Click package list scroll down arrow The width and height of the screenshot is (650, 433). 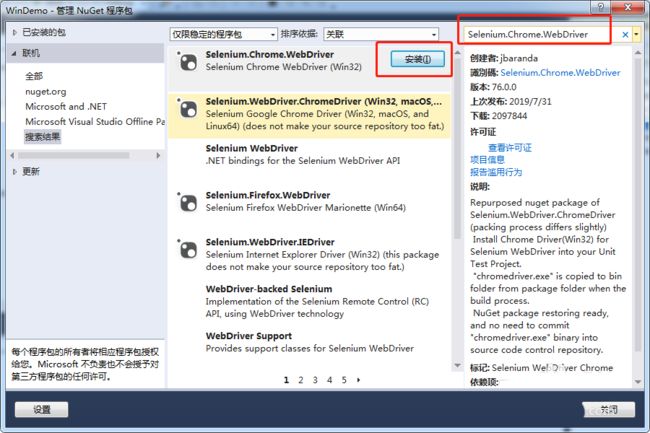point(458,365)
